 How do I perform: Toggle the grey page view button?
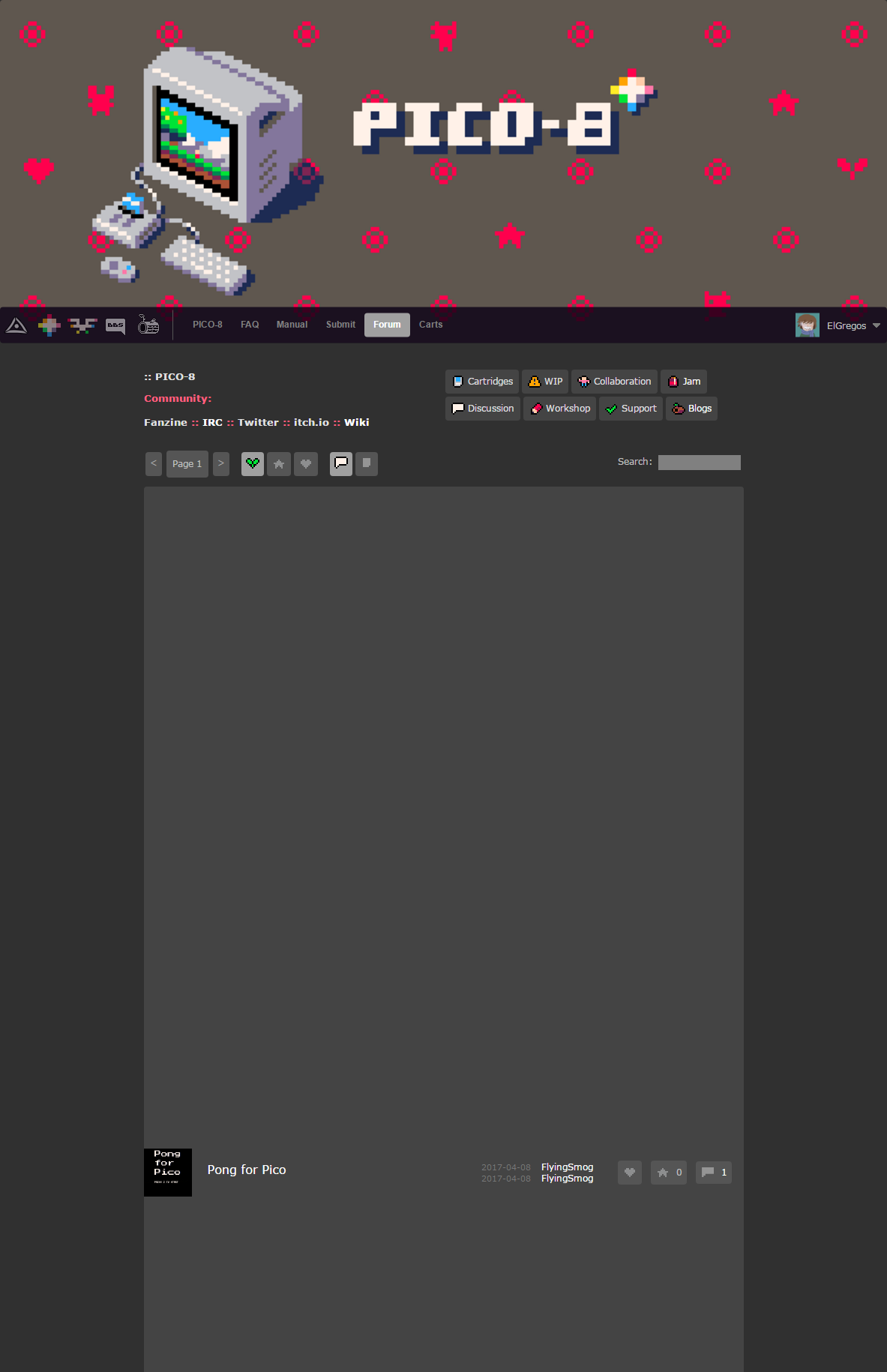click(x=367, y=464)
